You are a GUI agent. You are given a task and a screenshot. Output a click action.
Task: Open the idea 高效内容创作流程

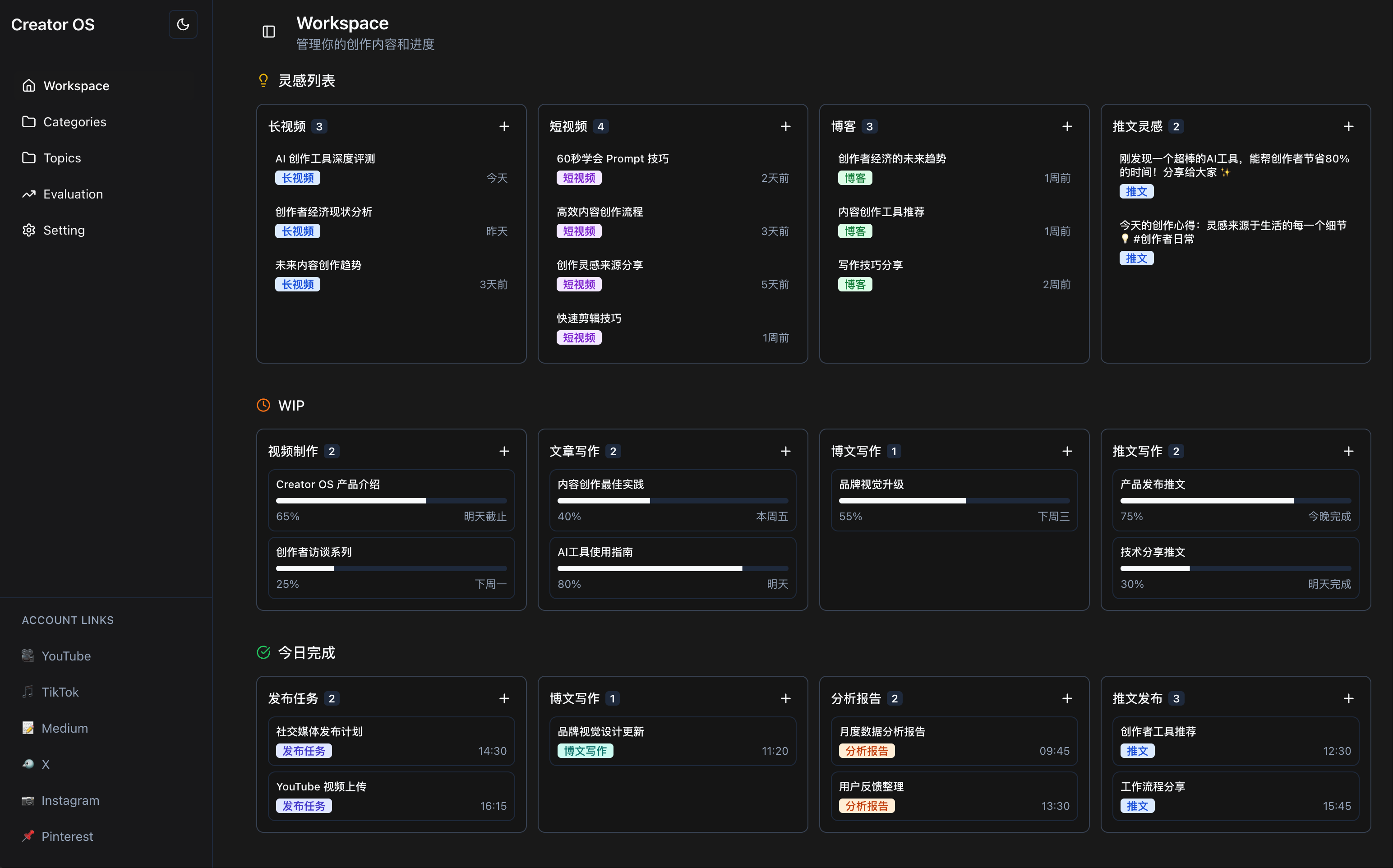(x=673, y=221)
